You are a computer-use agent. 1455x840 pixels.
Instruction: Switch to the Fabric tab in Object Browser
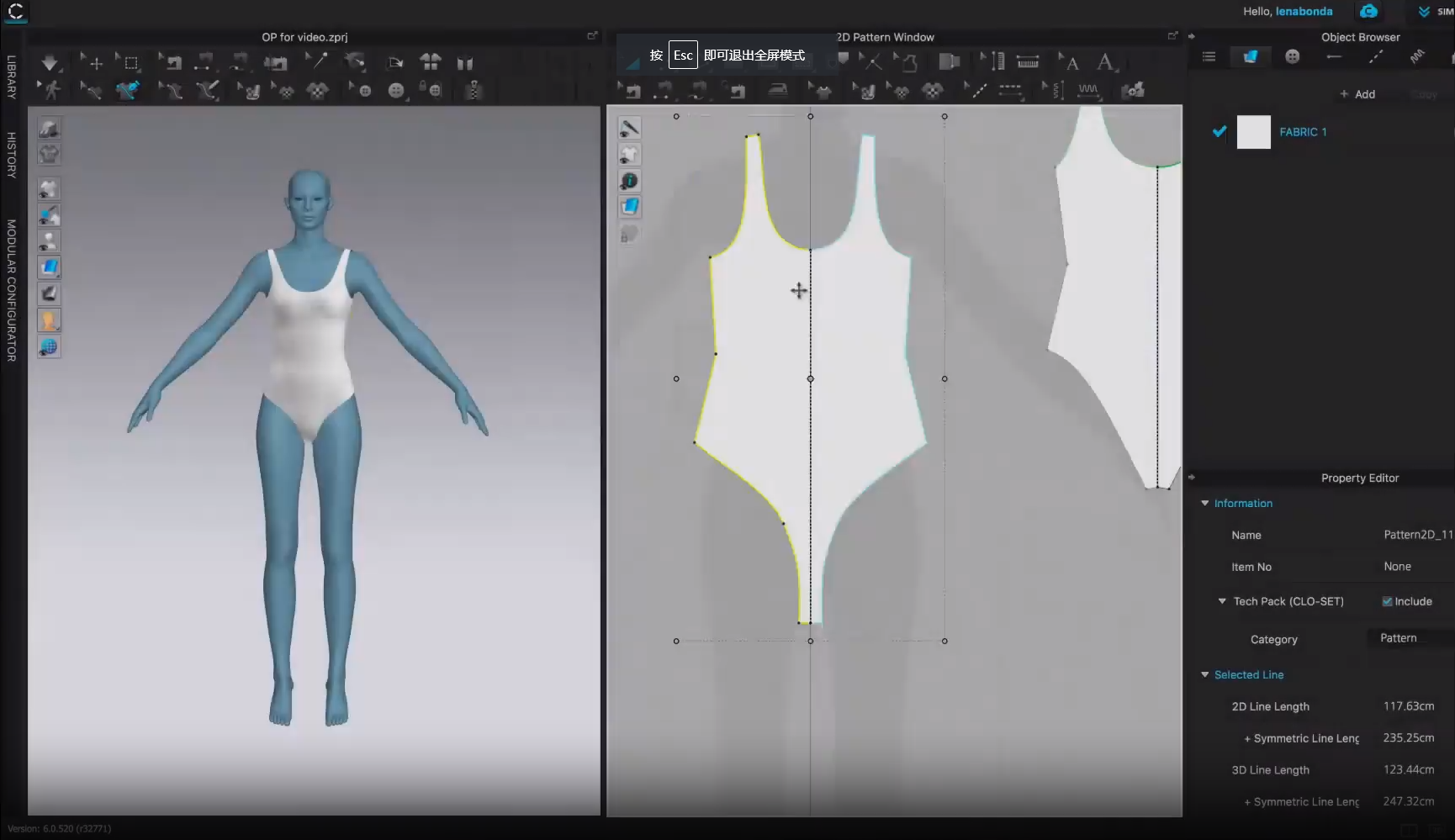pyautogui.click(x=1251, y=56)
